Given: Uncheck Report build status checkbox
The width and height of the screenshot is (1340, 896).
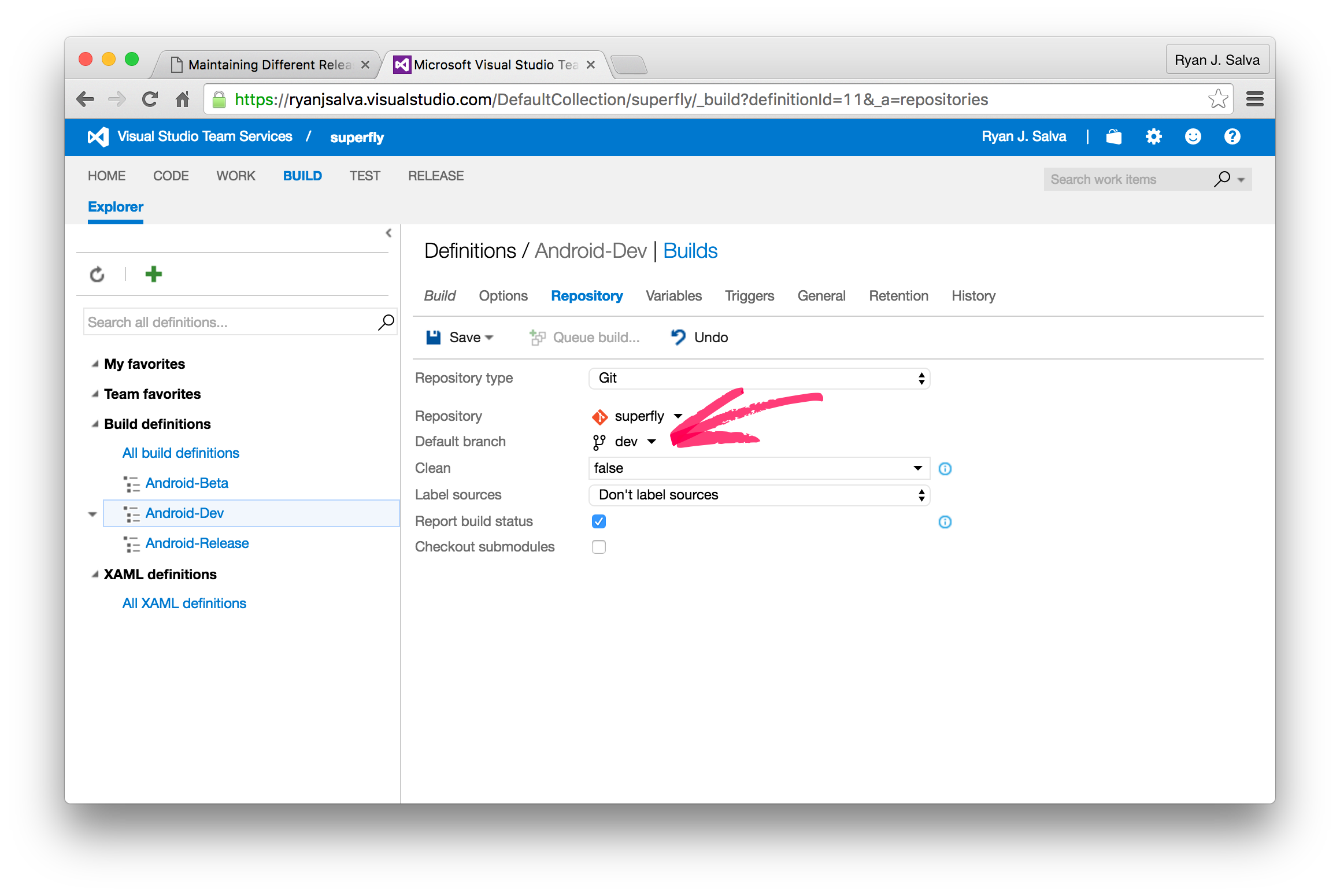Looking at the screenshot, I should pyautogui.click(x=599, y=521).
